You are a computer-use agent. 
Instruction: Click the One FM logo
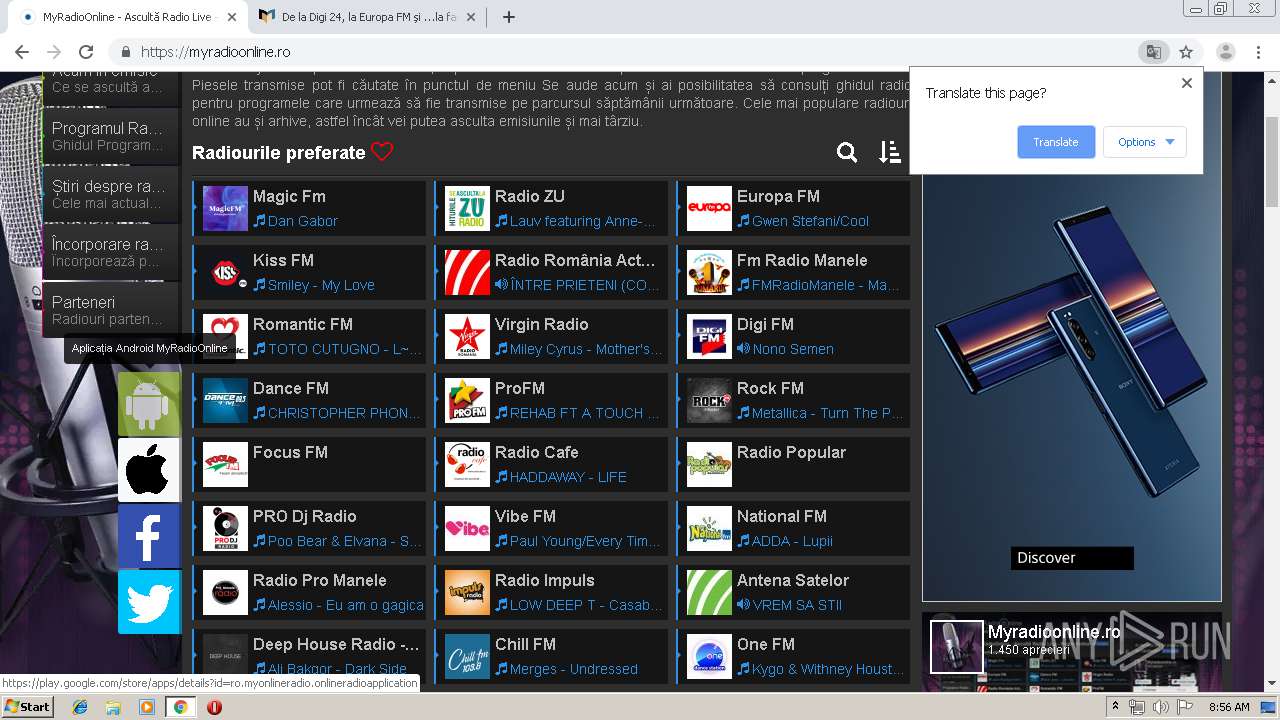tap(709, 656)
